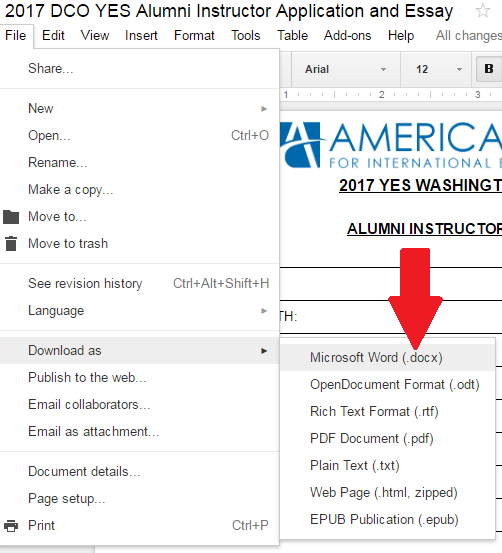Click the 2017 YES WASHINGTON heading
The height and width of the screenshot is (553, 502).
(421, 185)
